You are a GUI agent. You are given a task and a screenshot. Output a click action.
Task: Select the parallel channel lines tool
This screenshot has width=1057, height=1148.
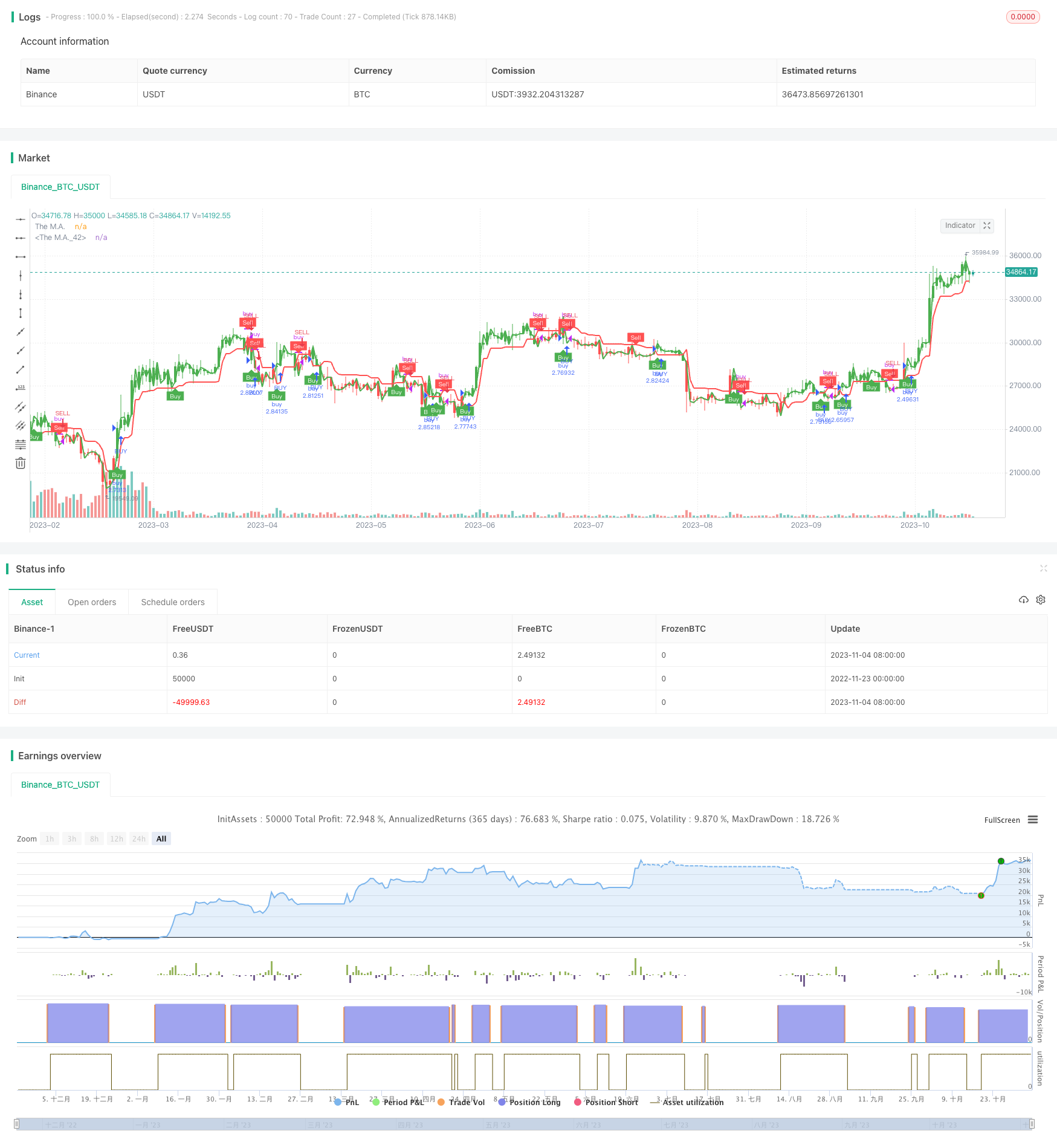[21, 407]
